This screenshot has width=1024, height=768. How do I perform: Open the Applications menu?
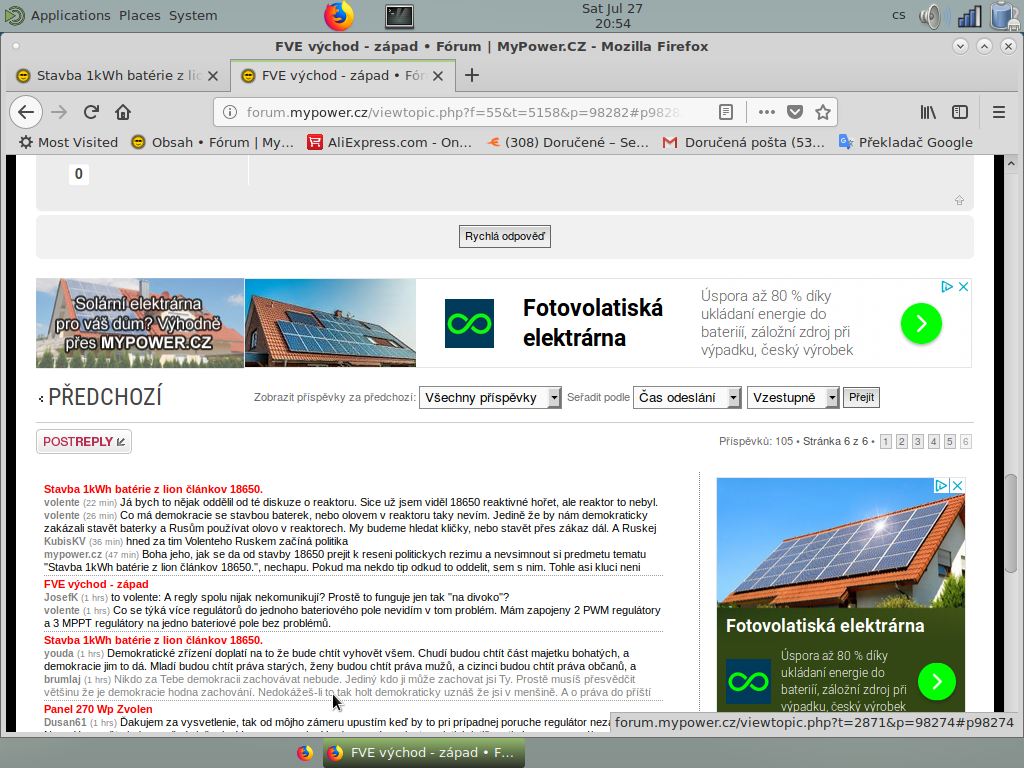point(71,16)
